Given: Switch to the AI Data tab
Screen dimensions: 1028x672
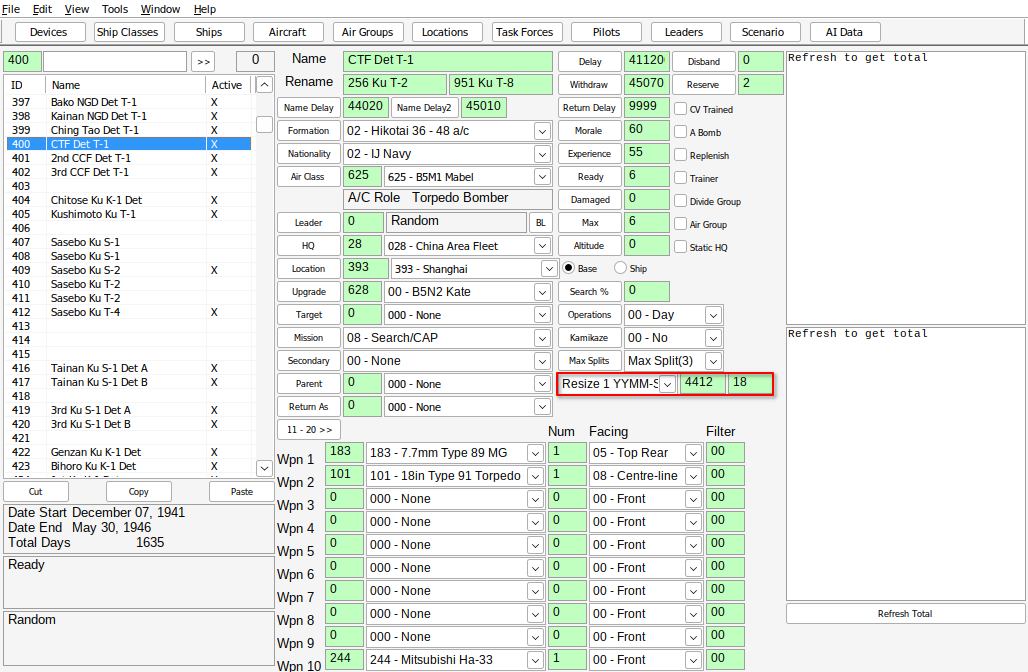Looking at the screenshot, I should (x=844, y=32).
